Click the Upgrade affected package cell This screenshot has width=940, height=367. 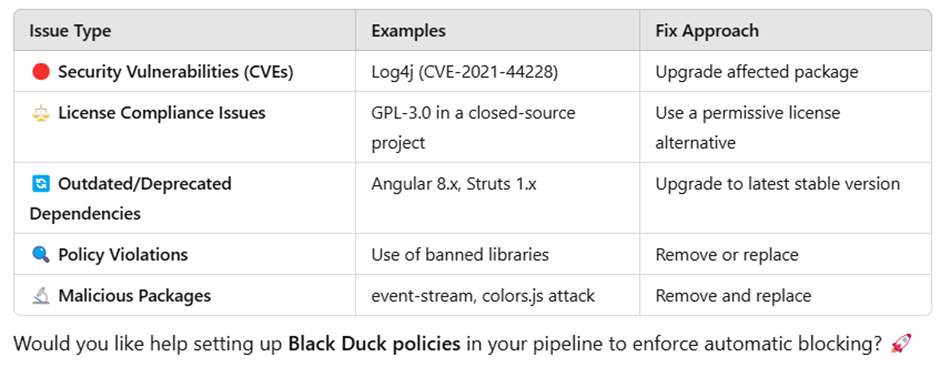point(785,71)
